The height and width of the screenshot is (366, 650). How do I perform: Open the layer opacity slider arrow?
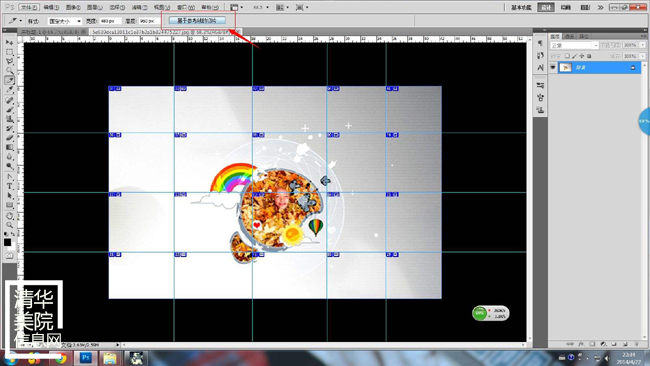point(643,45)
